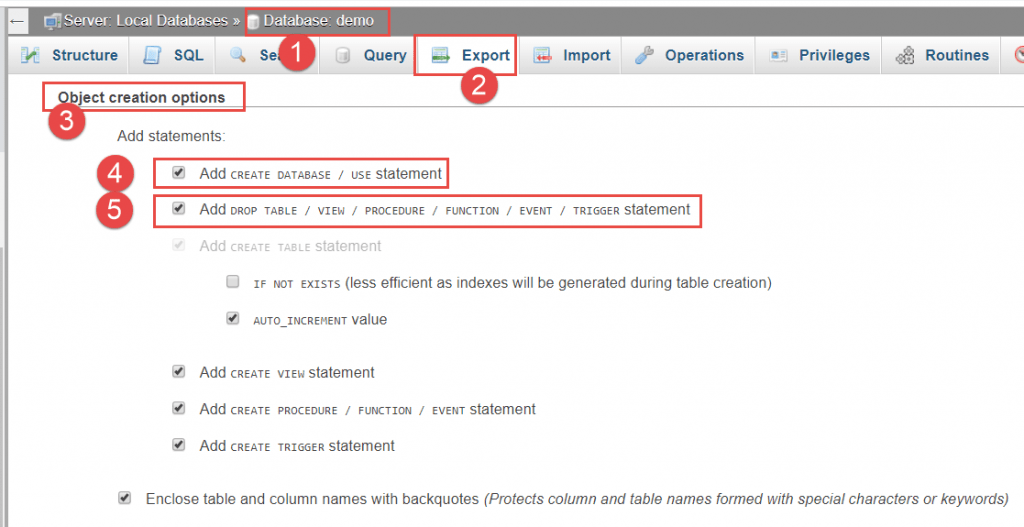Click the Import tab icon

[x=542, y=55]
